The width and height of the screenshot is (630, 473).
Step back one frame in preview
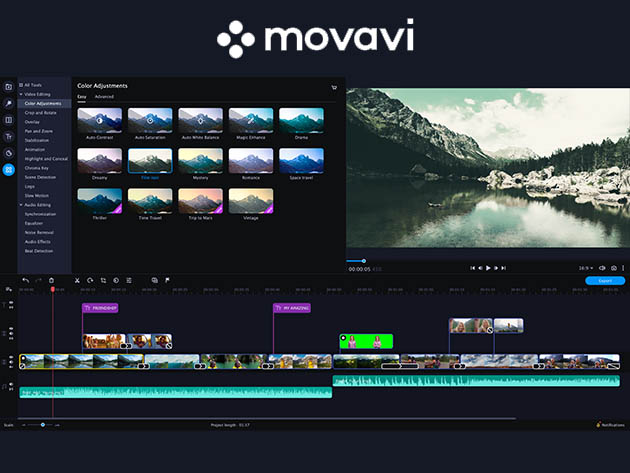point(480,268)
